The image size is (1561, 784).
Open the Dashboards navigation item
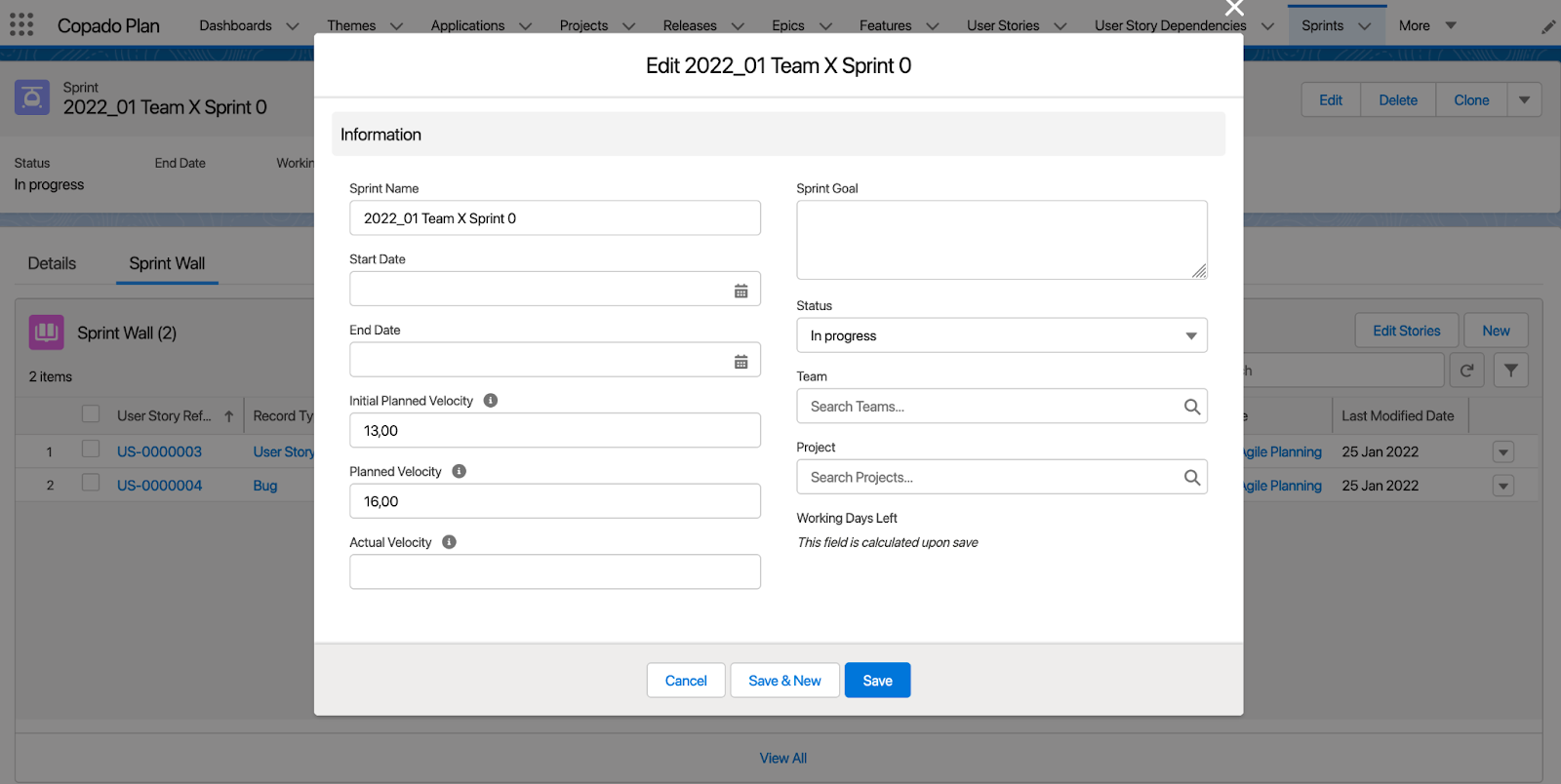(236, 25)
